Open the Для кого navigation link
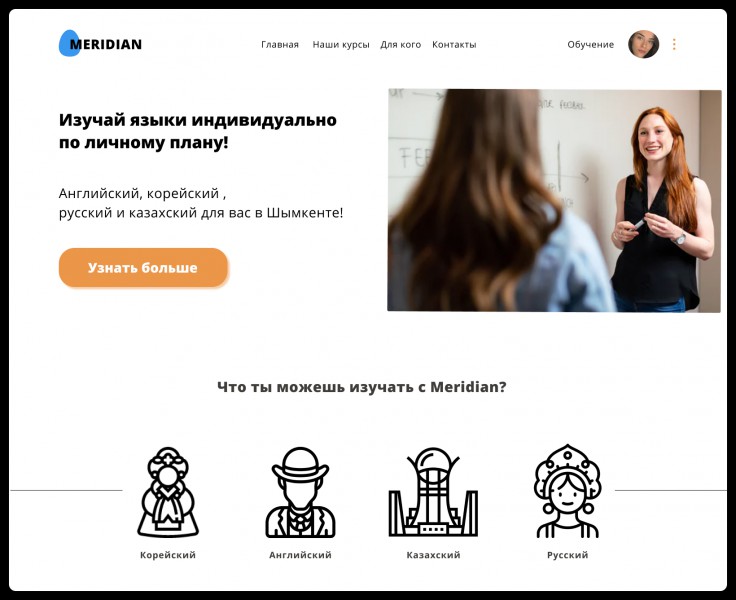This screenshot has width=736, height=600. pyautogui.click(x=400, y=45)
